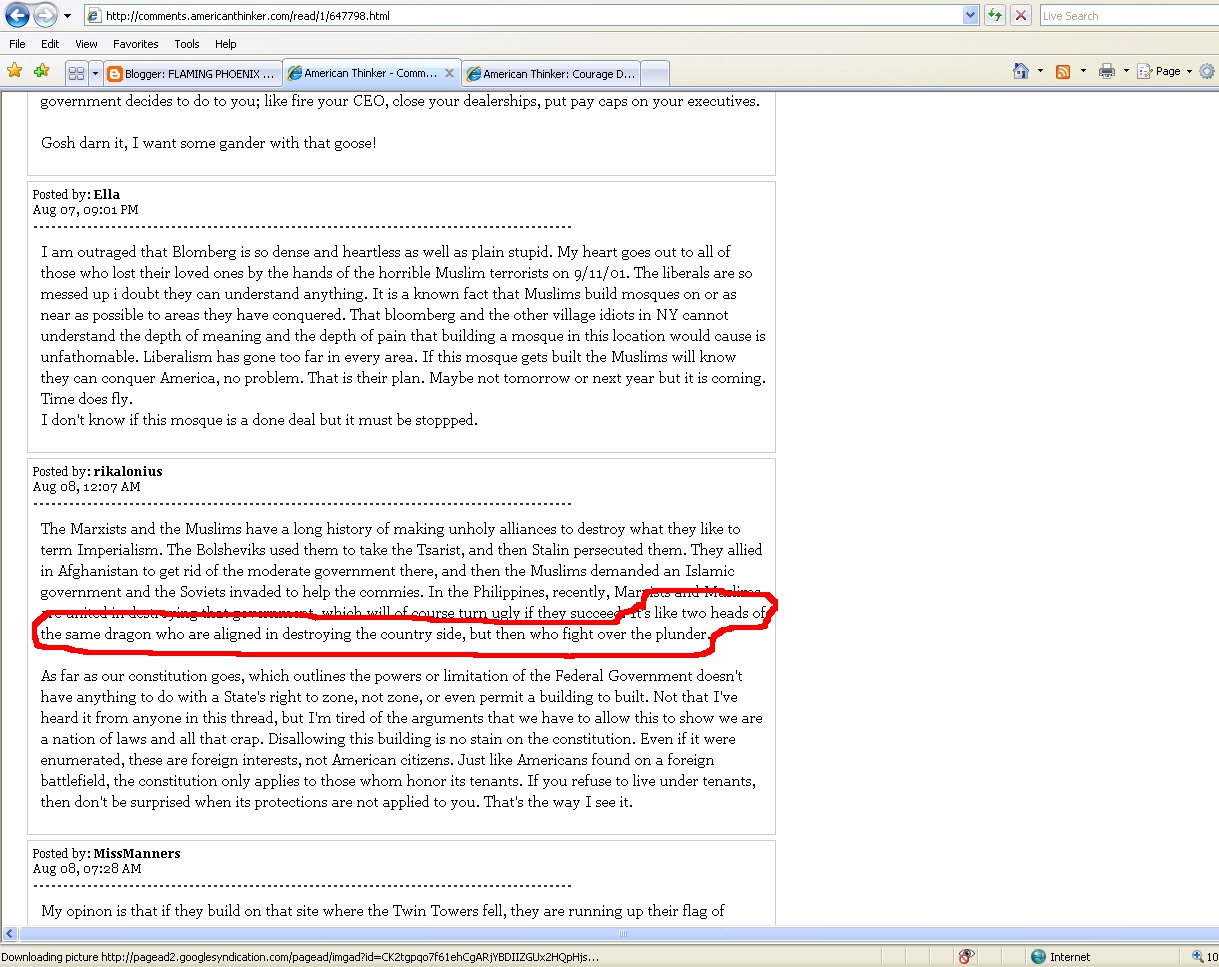The image size is (1219, 967).
Task: Click the line 'Gosh darn it, I want some gander'
Action: point(209,143)
